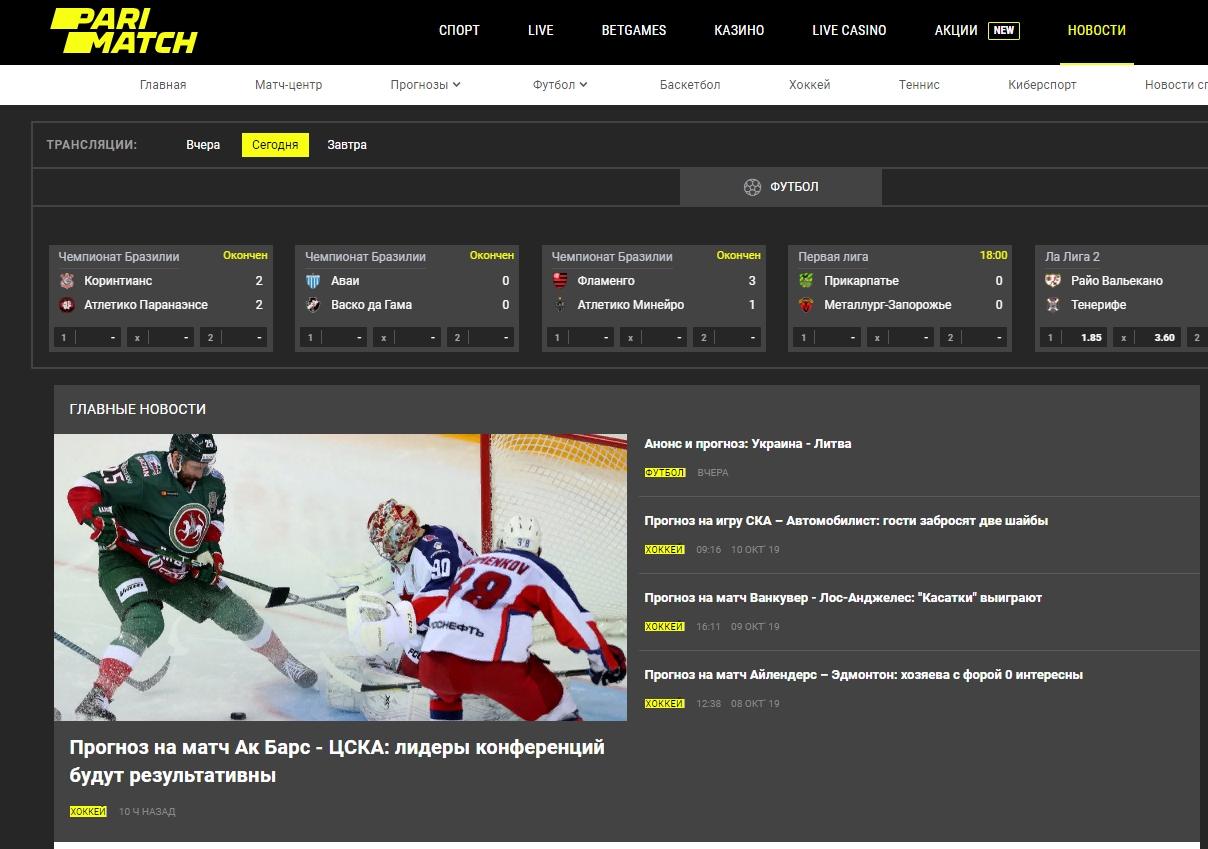Click ХОККЕЙ tag under Ак Барс headline
Viewport: 1208px width, 849px height.
(x=88, y=811)
